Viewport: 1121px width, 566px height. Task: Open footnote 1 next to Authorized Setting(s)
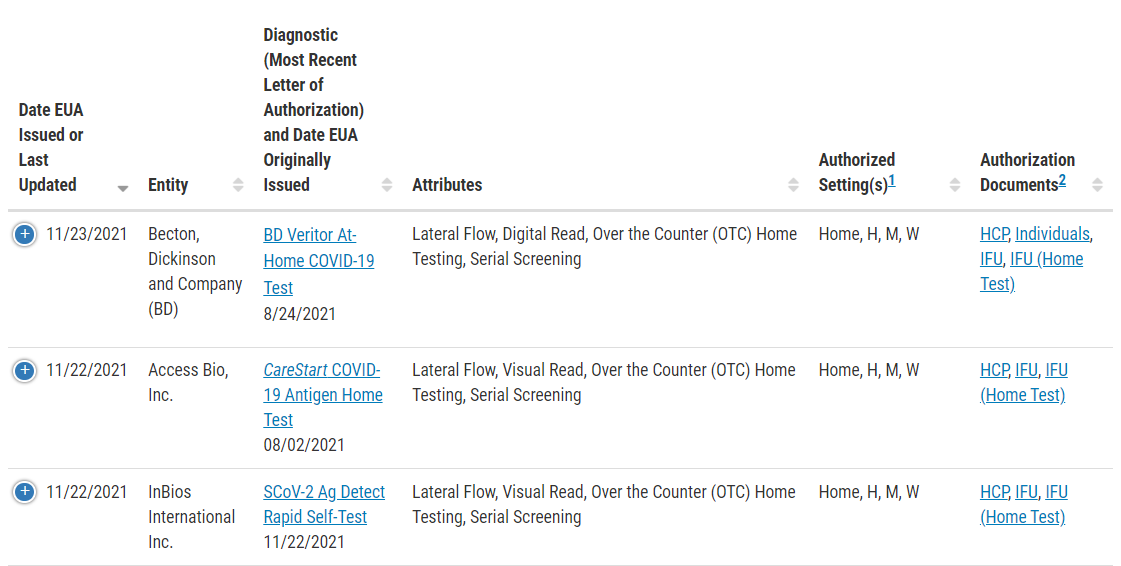click(x=892, y=181)
